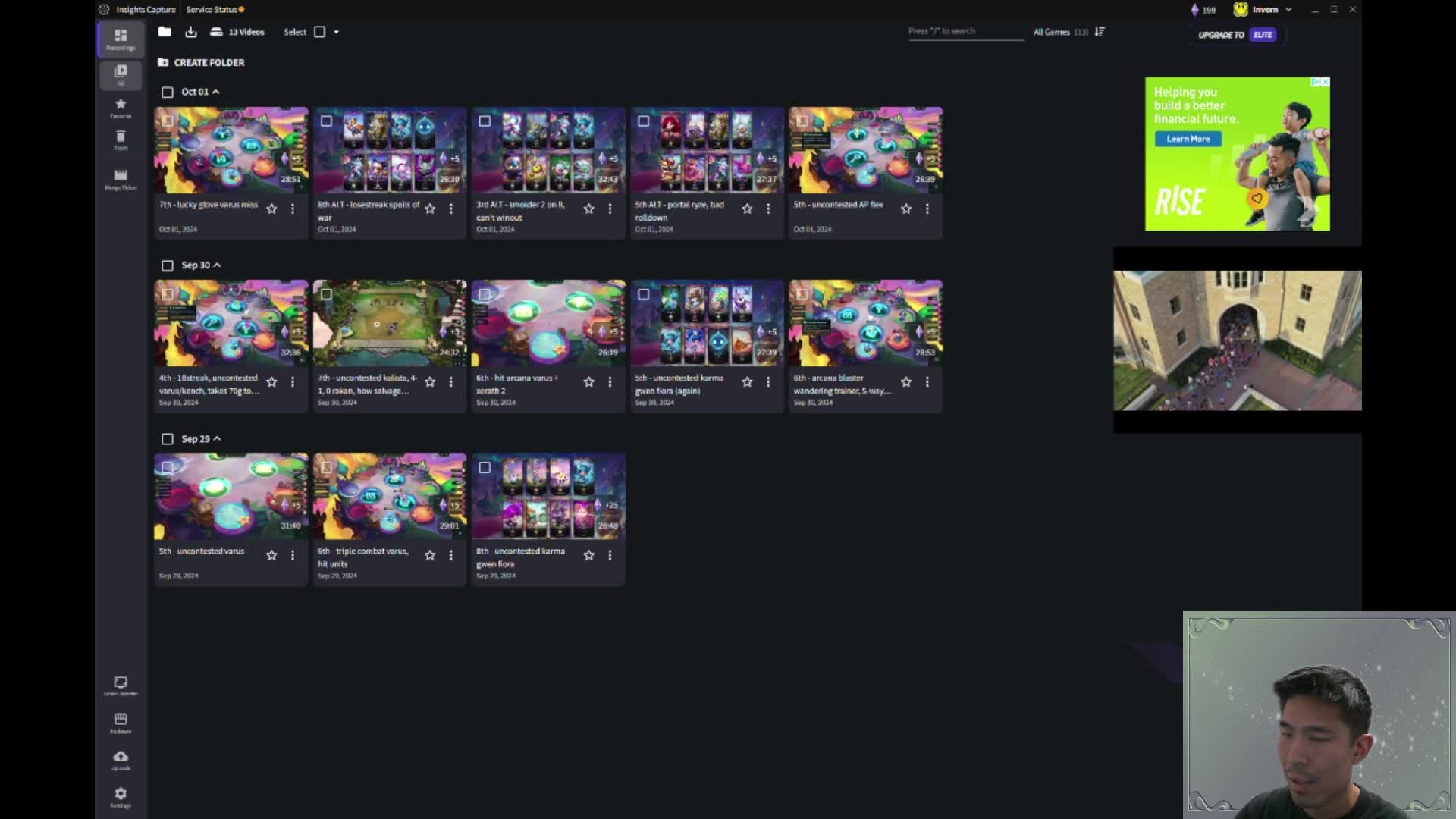Click the UPGRADE TO ELITE button
The image size is (1456, 819).
coord(1237,35)
